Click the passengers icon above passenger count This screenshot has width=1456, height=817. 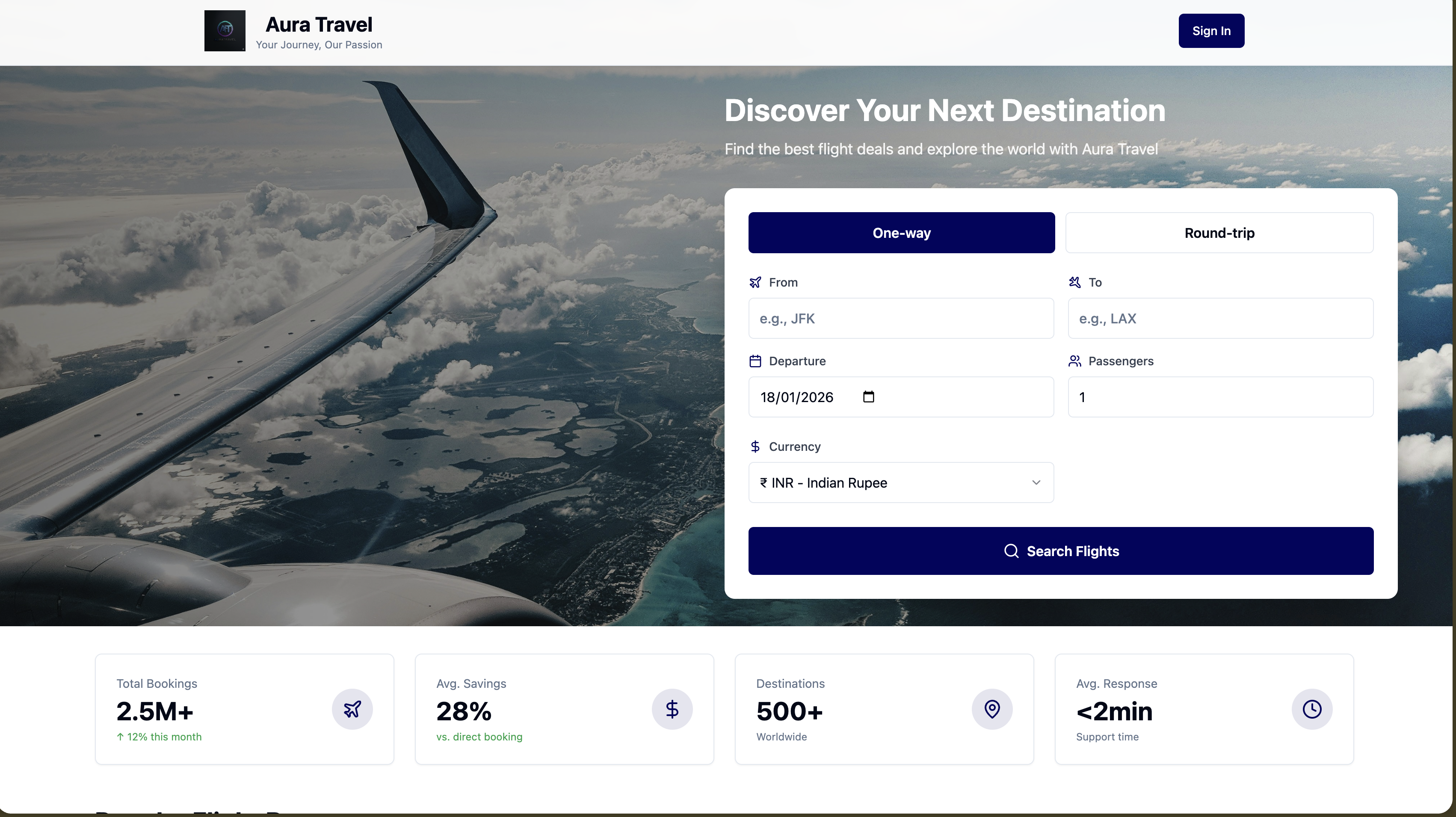tap(1076, 361)
